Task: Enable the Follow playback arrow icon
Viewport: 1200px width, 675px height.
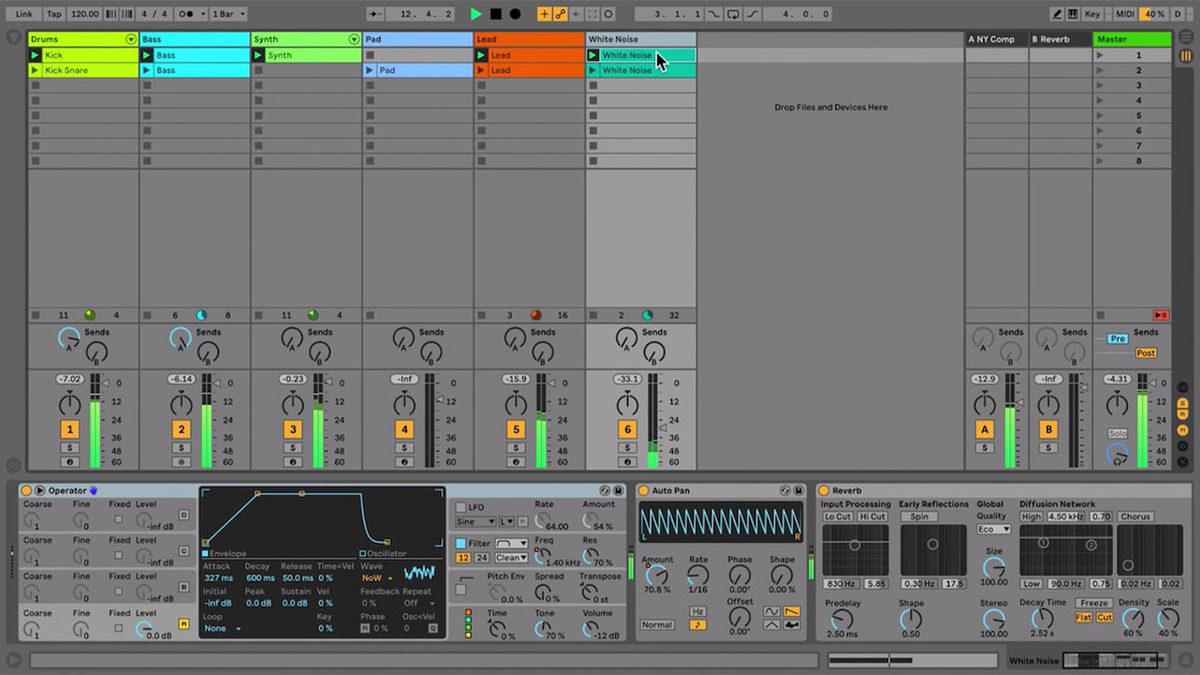Action: 377,13
